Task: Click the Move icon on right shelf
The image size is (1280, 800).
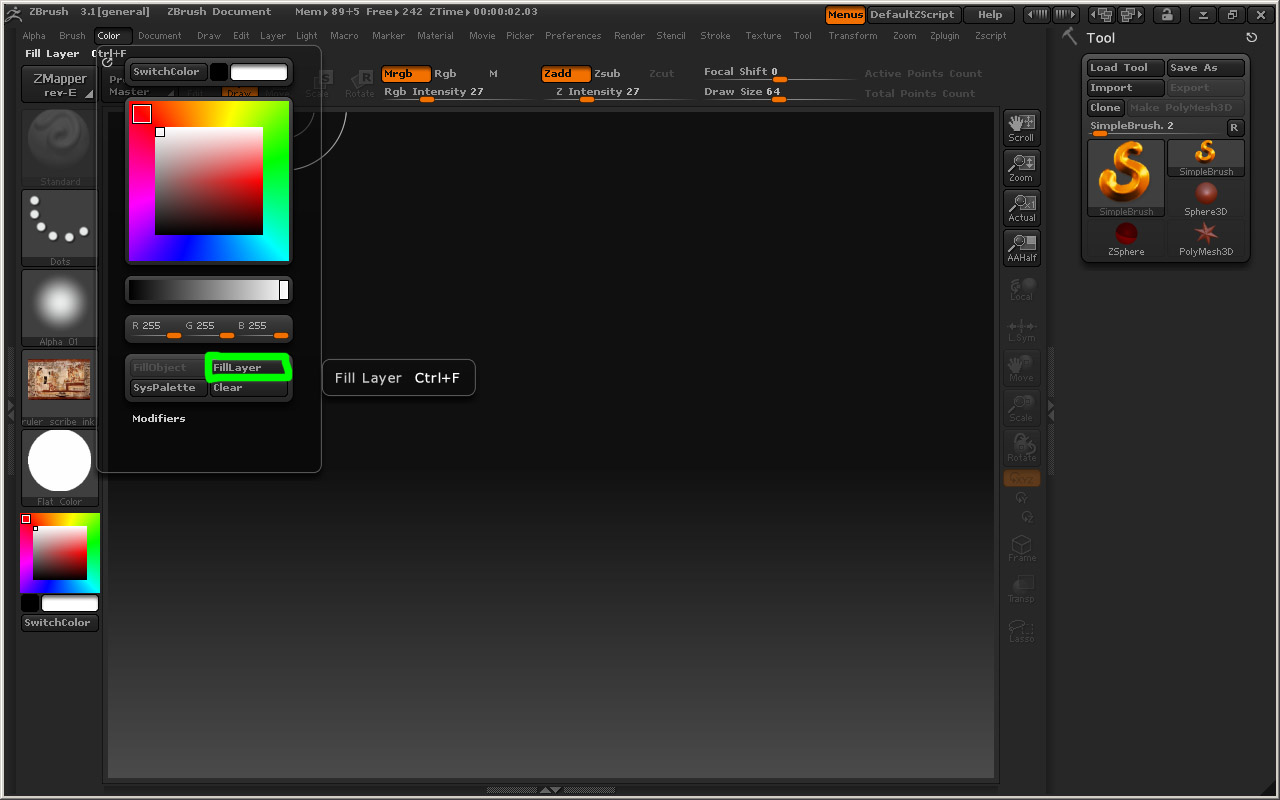Action: point(1021,368)
